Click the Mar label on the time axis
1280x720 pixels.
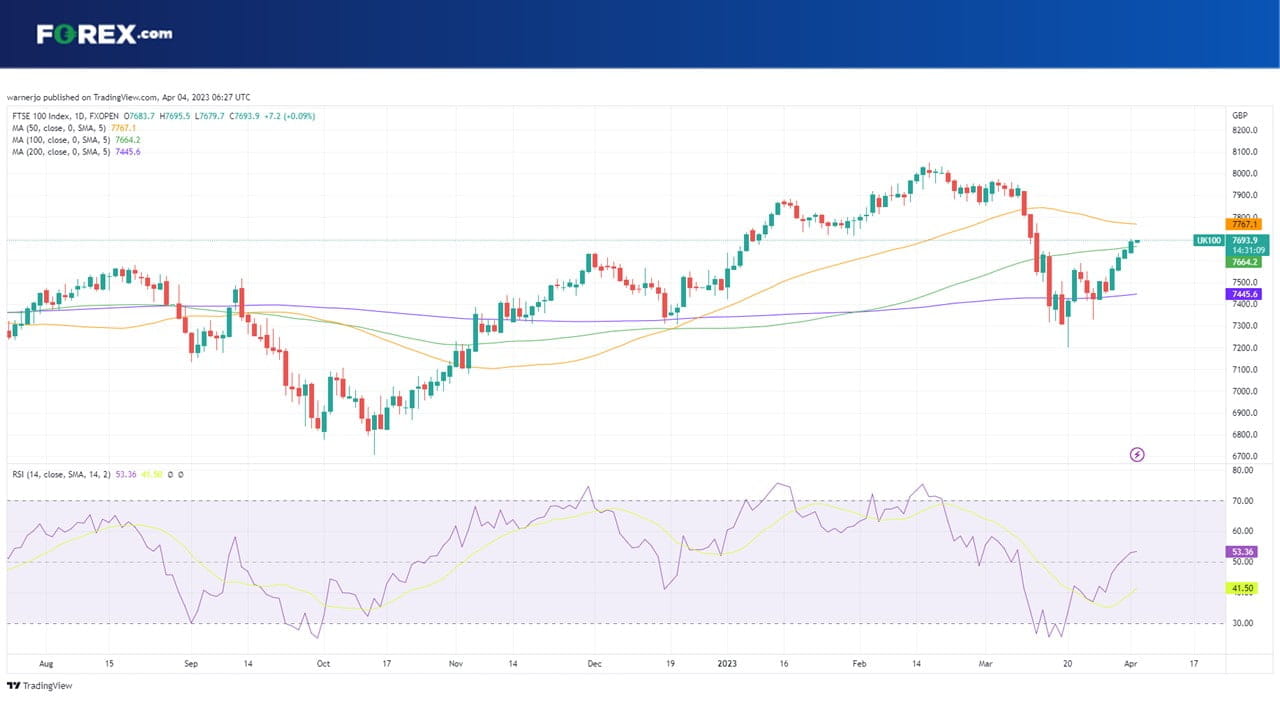pyautogui.click(x=988, y=662)
